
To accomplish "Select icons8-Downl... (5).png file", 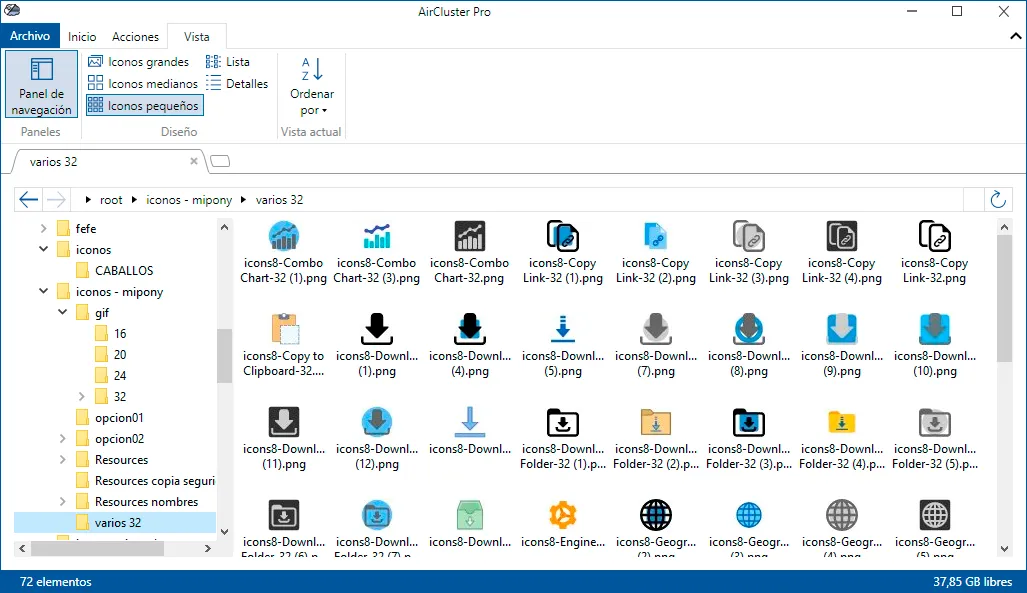I will (x=563, y=346).
